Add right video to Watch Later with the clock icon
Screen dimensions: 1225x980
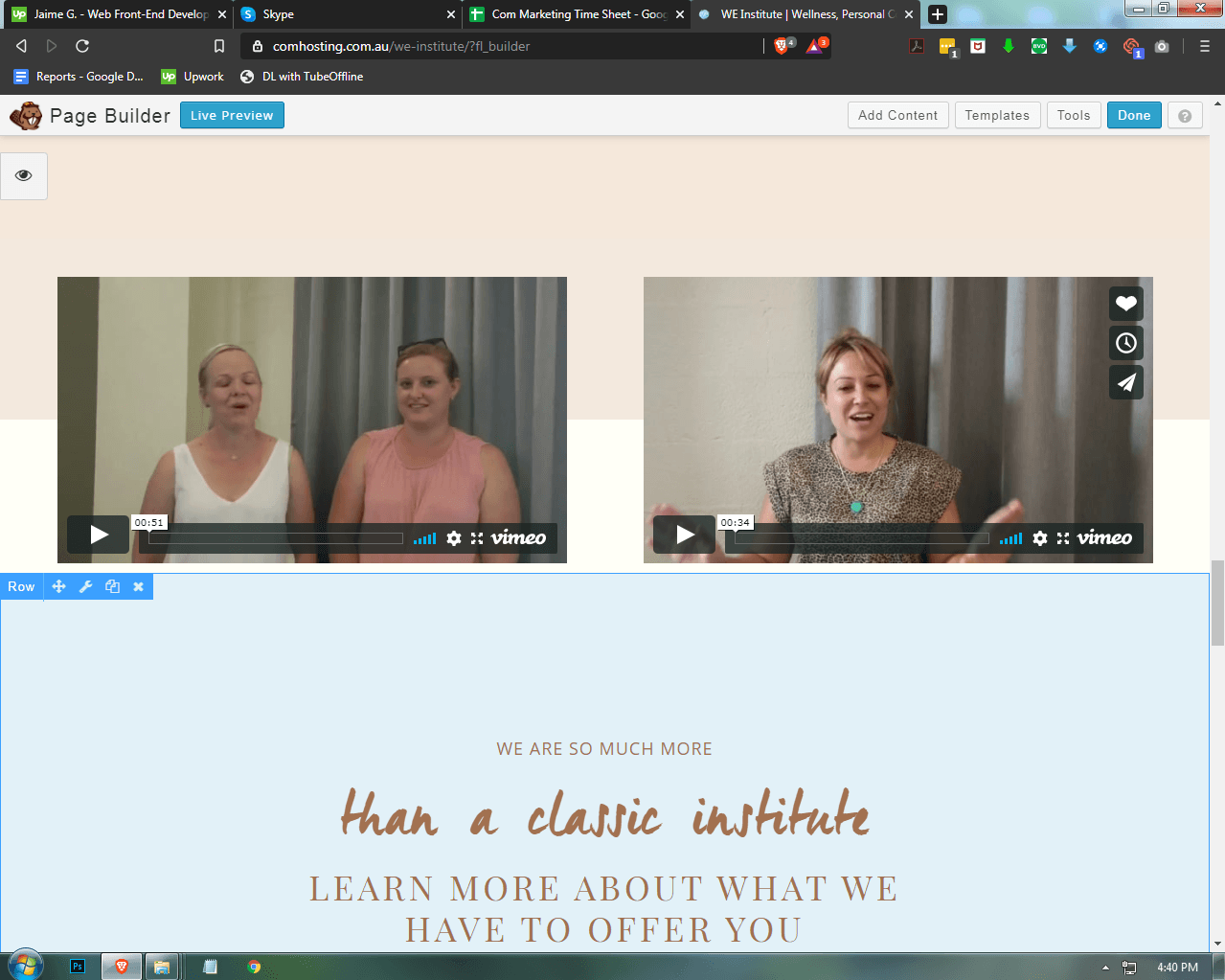1126,343
